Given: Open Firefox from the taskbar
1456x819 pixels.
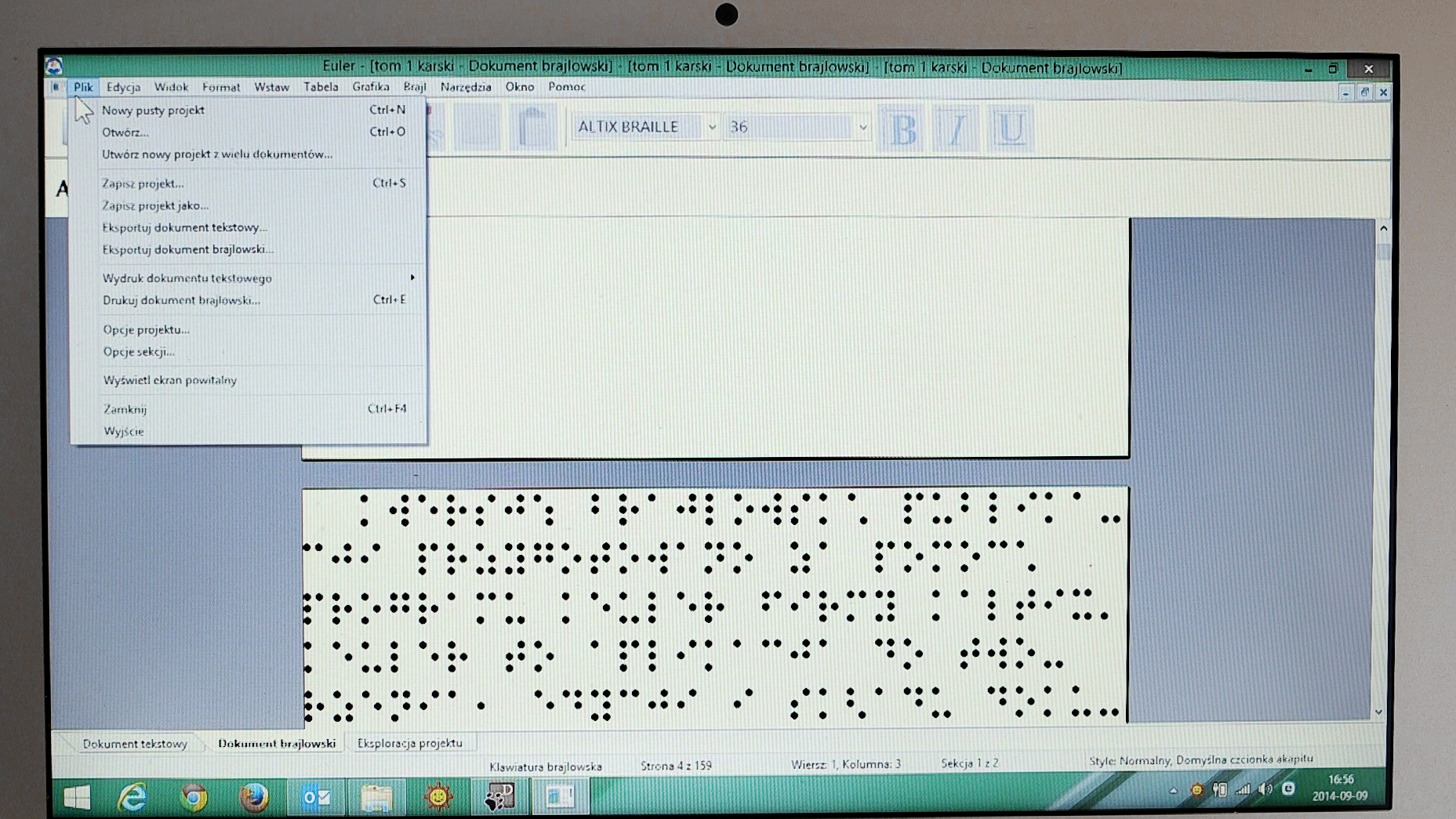Looking at the screenshot, I should (254, 797).
